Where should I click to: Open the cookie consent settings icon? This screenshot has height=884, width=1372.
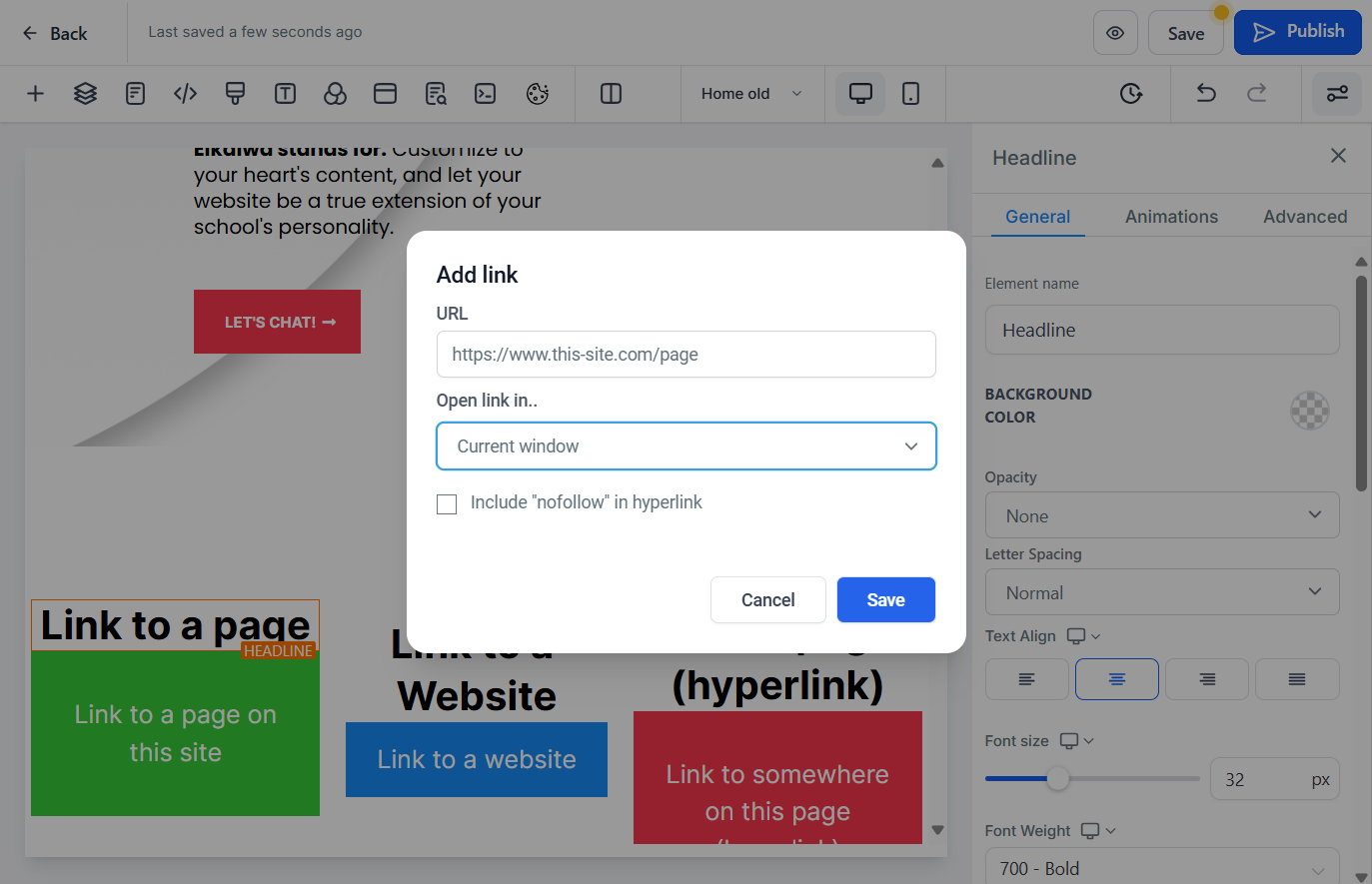pos(538,94)
